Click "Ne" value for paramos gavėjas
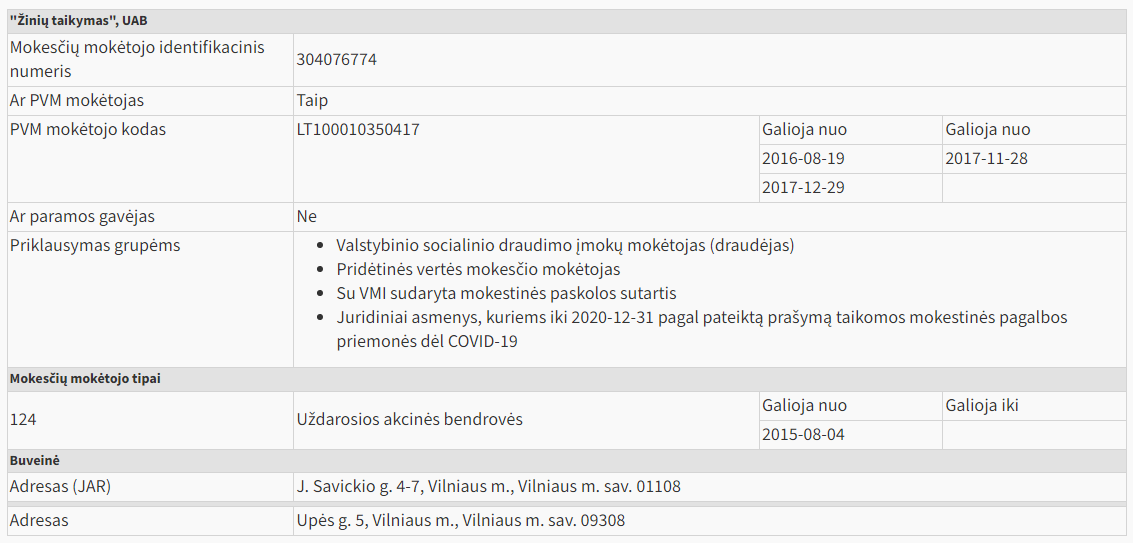The width and height of the screenshot is (1133, 543). click(306, 217)
